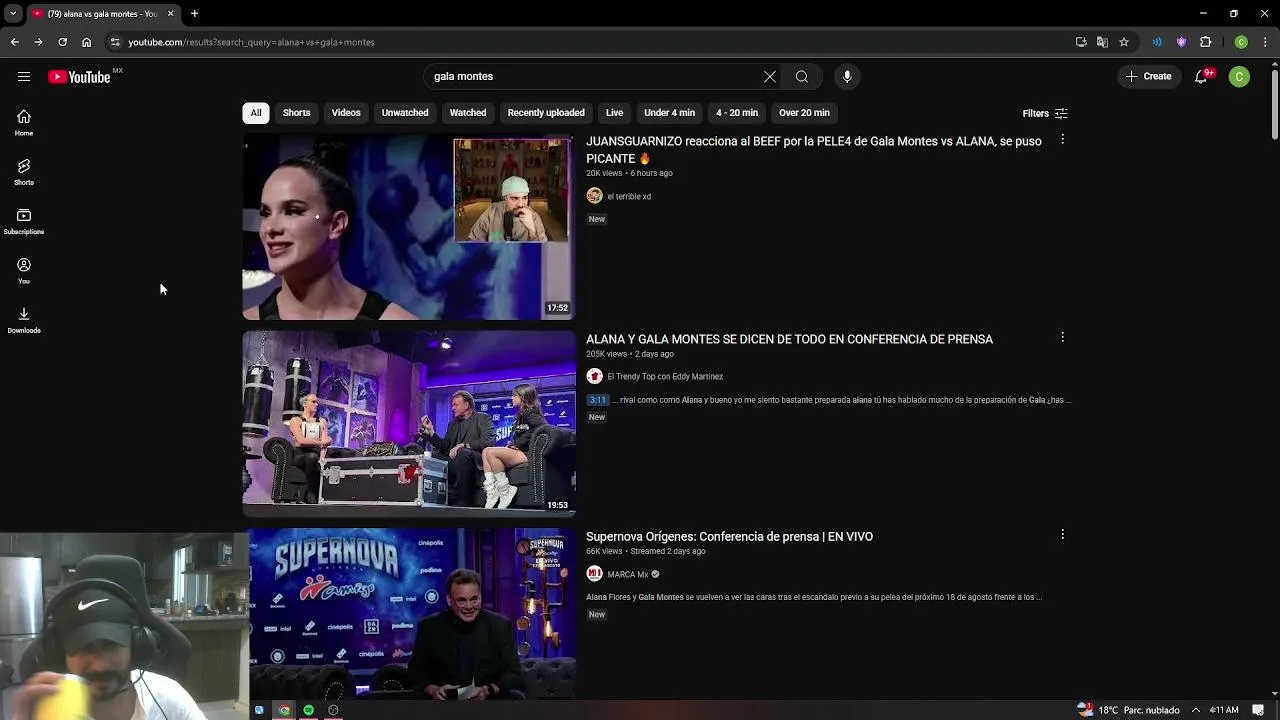Open Shorts in the left sidebar
Screen dimensions: 1280x720
[x=24, y=172]
